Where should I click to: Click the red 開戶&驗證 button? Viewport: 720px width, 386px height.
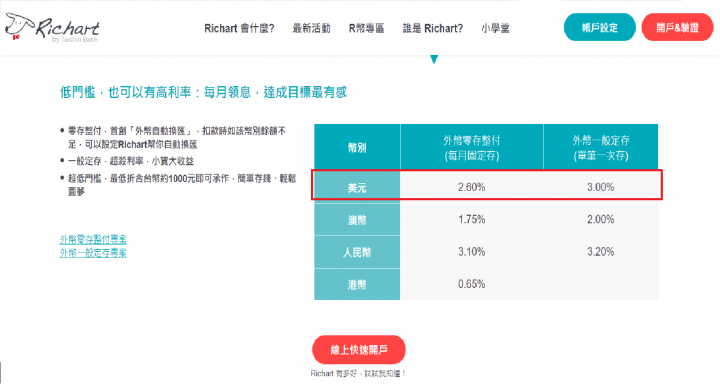click(677, 28)
